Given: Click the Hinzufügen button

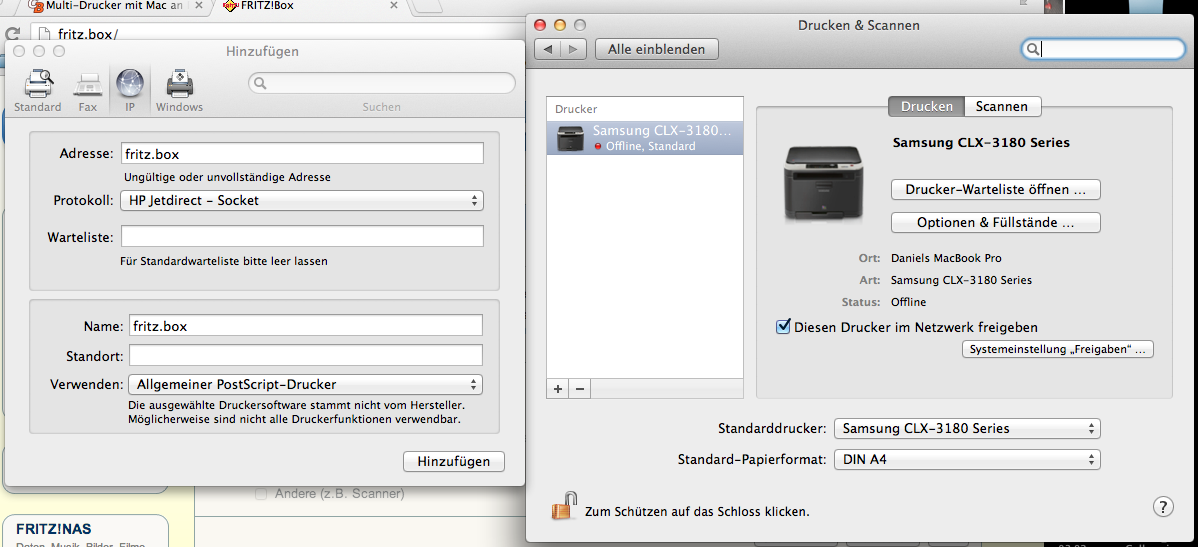Looking at the screenshot, I should pos(454,461).
